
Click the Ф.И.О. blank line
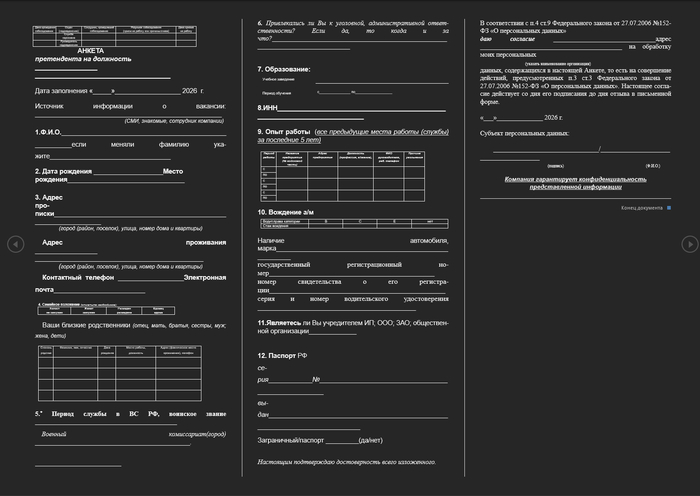click(144, 133)
